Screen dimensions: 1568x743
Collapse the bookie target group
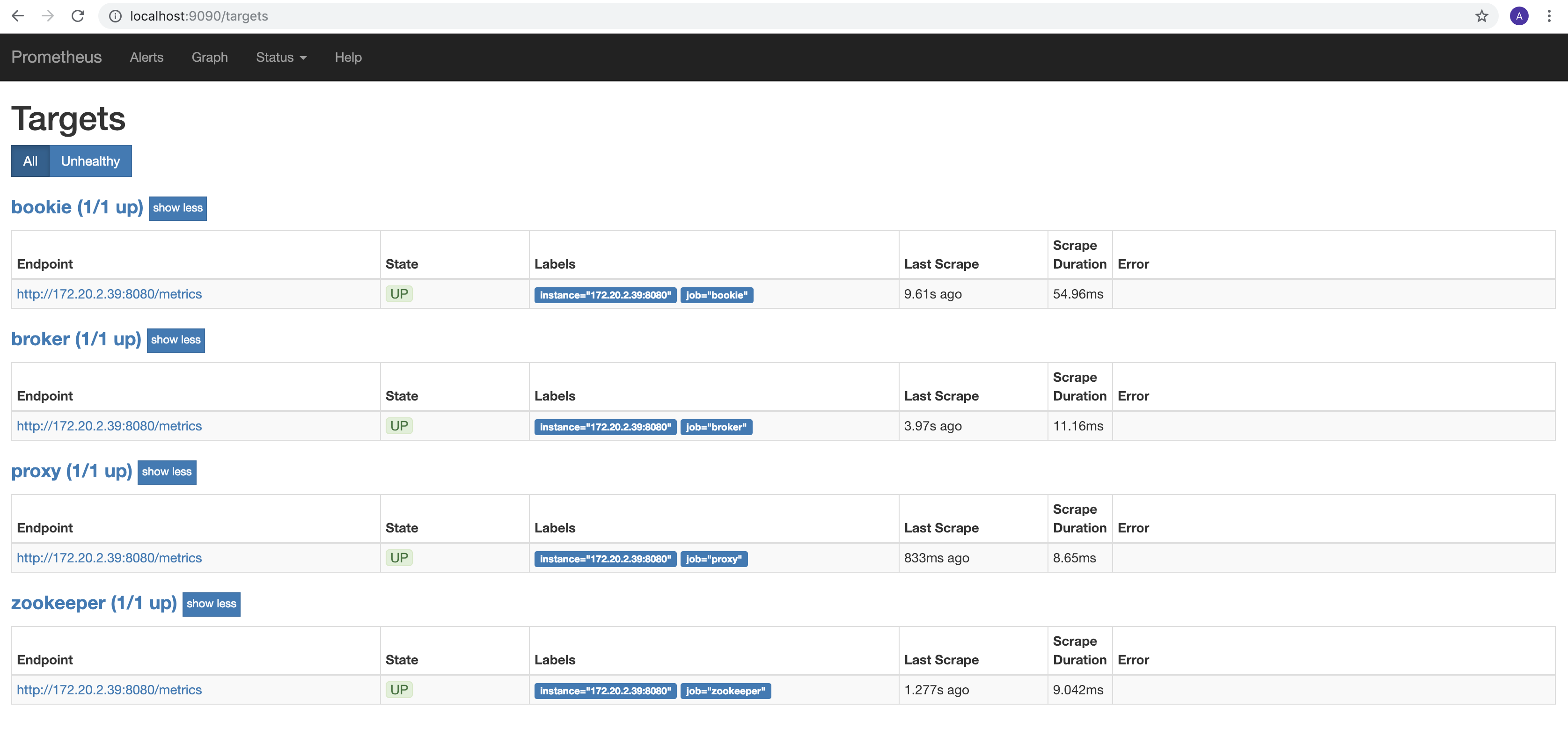tap(177, 208)
